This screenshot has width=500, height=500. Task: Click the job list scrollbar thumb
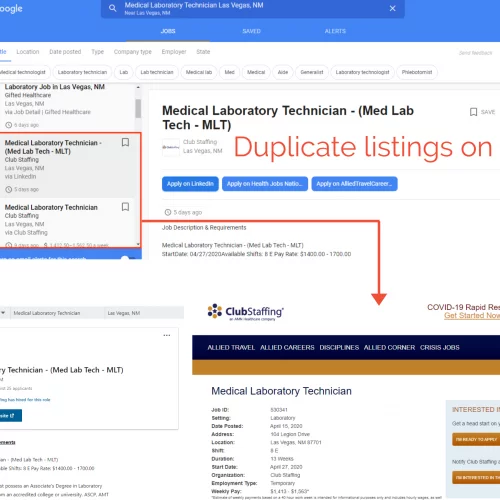138,108
